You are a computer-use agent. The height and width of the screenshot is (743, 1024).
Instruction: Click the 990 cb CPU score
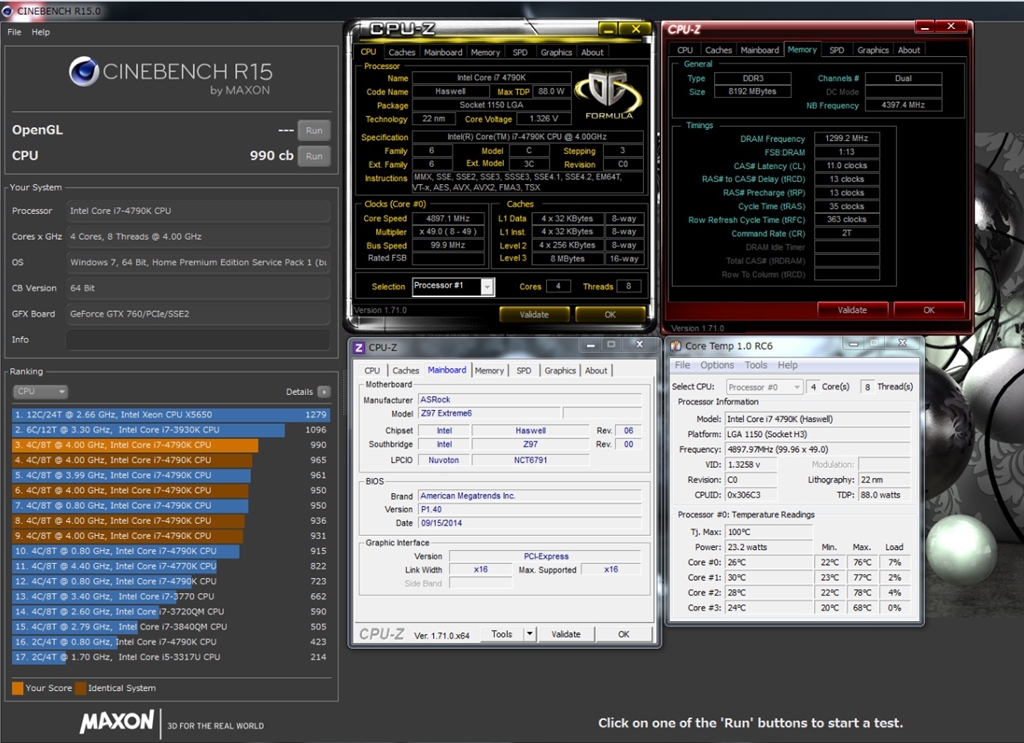[x=271, y=155]
